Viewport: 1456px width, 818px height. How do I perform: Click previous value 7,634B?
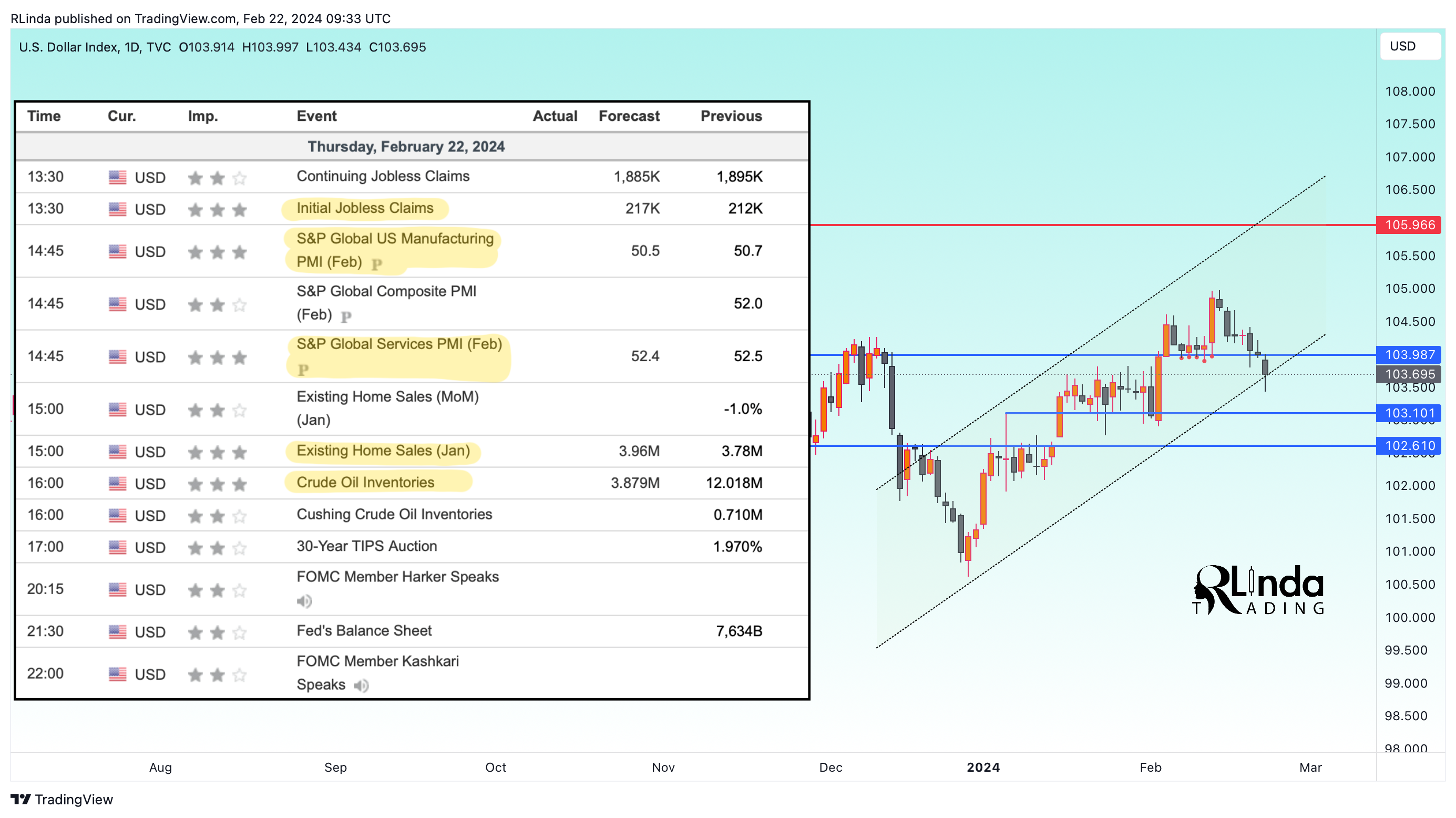740,631
